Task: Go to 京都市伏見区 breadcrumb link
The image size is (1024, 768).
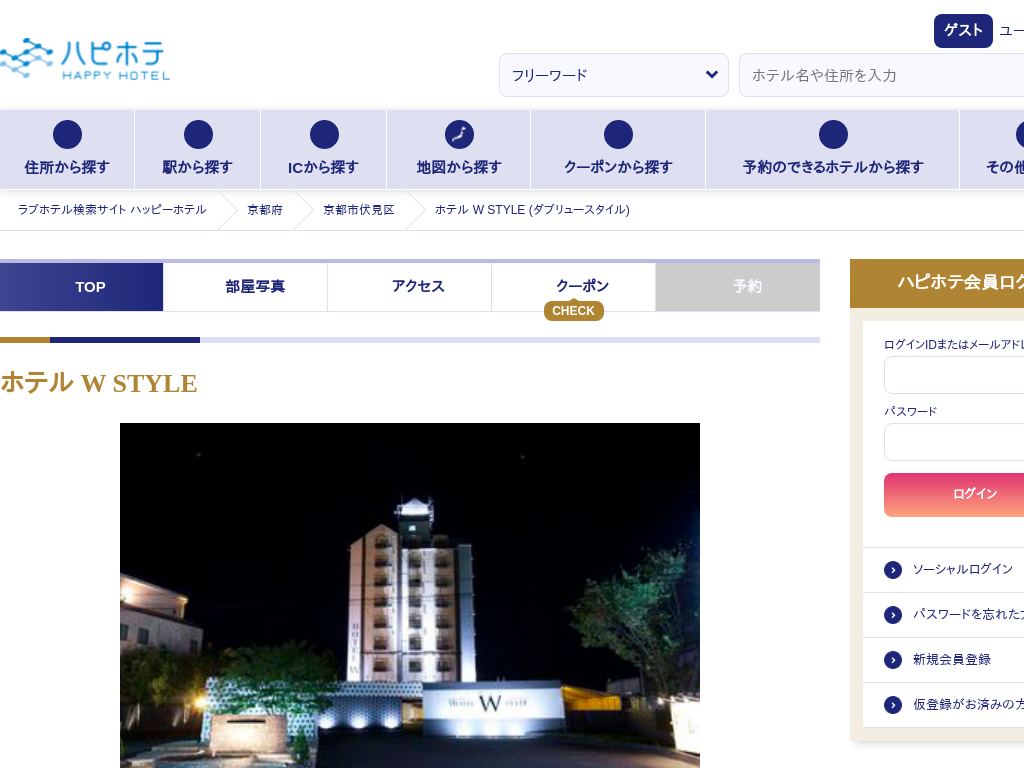Action: point(359,210)
